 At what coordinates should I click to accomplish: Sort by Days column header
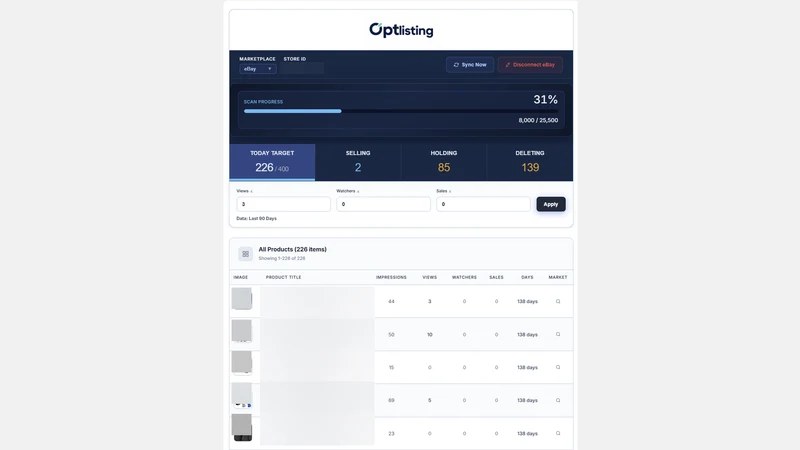point(527,277)
